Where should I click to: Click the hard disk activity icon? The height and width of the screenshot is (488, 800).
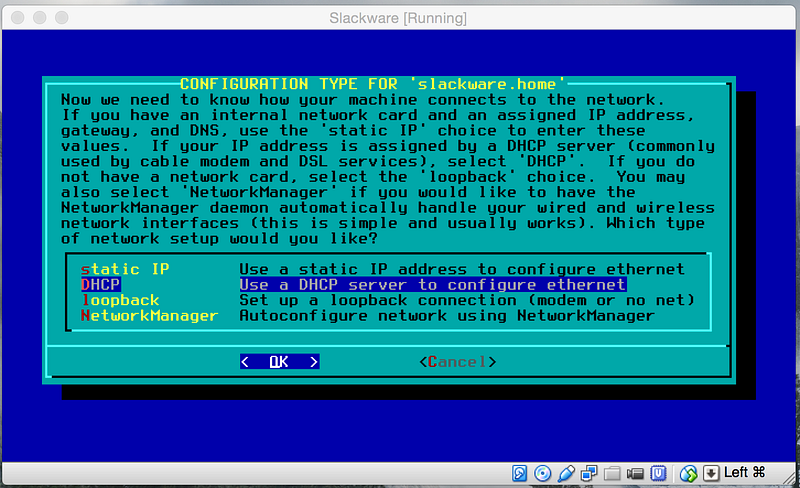[519, 473]
